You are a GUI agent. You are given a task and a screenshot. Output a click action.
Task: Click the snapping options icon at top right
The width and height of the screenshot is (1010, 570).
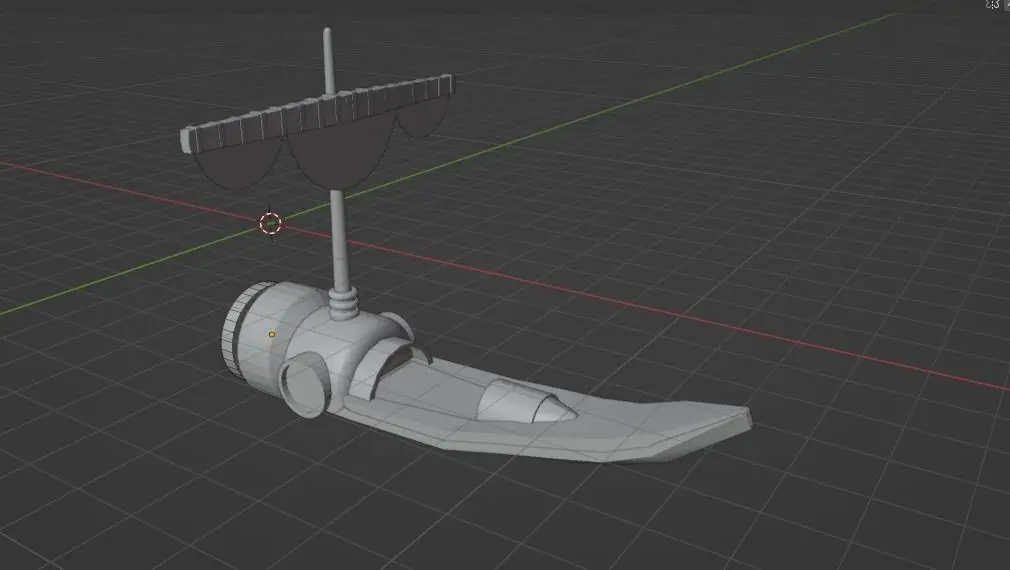click(x=992, y=5)
